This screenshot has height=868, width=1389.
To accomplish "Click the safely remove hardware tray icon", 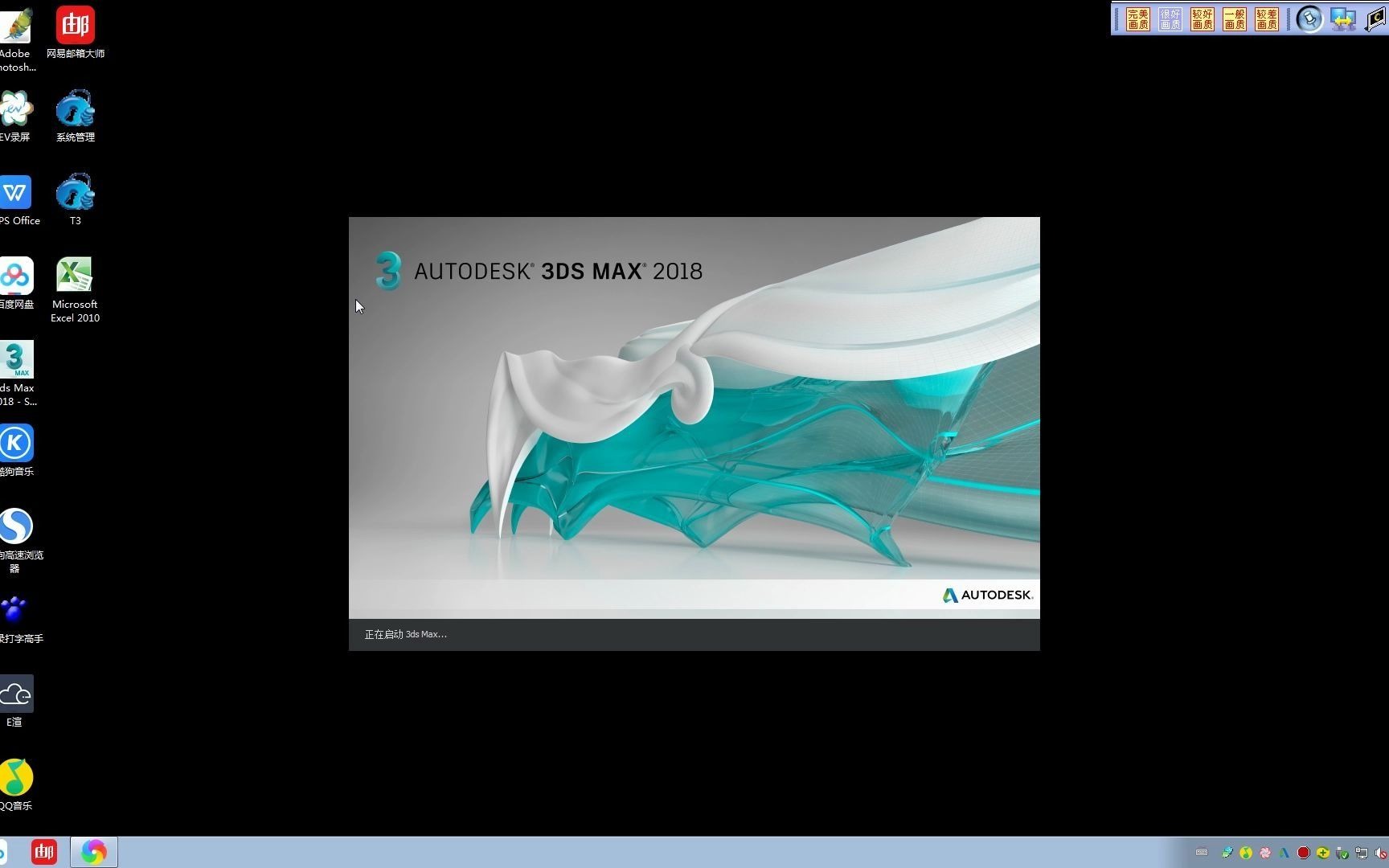I will coord(1342,853).
